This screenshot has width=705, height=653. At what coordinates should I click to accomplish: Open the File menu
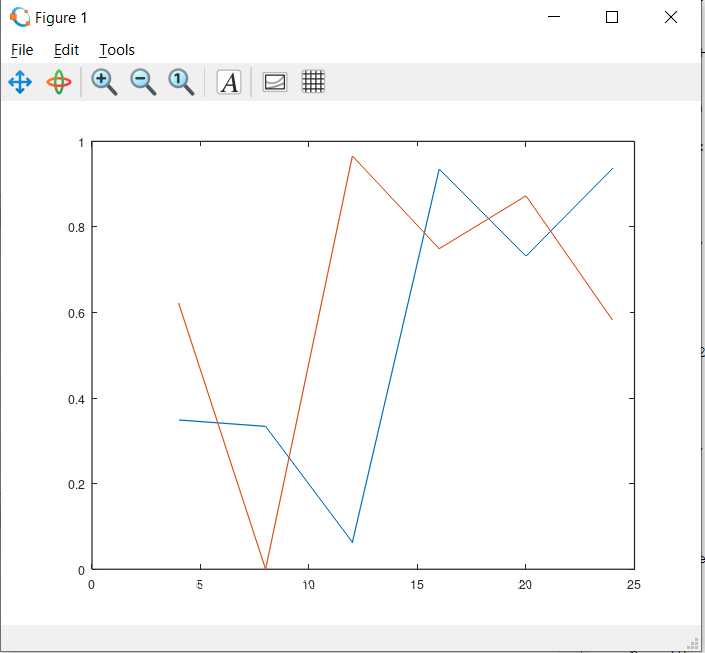(x=22, y=50)
